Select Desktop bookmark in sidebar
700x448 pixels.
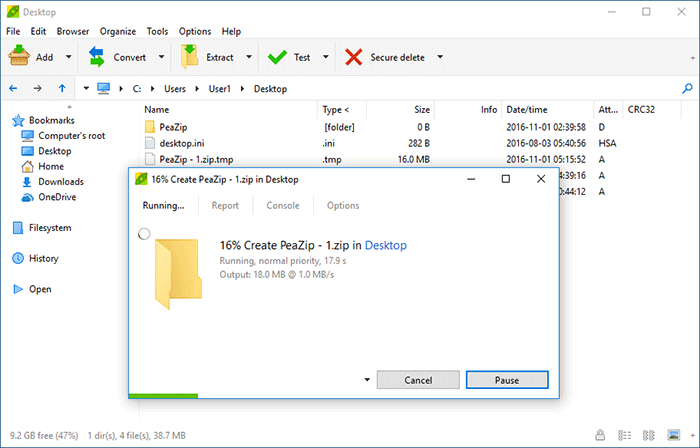point(54,151)
